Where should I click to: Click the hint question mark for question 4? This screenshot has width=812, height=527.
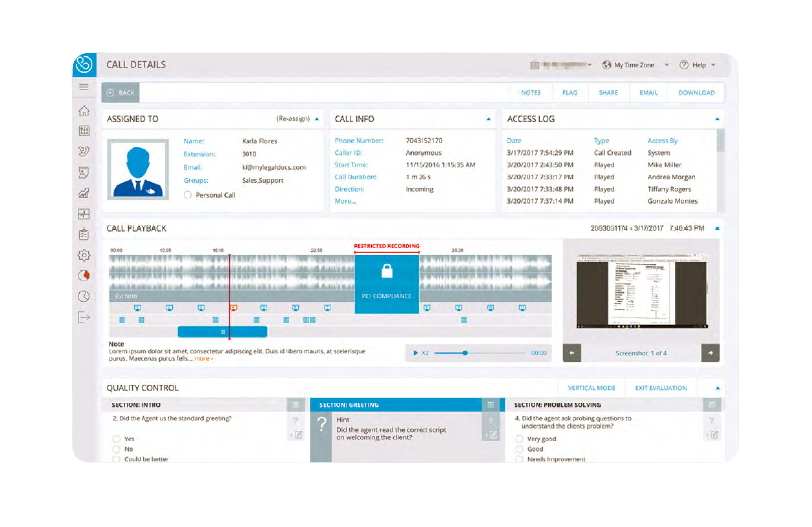[x=712, y=420]
